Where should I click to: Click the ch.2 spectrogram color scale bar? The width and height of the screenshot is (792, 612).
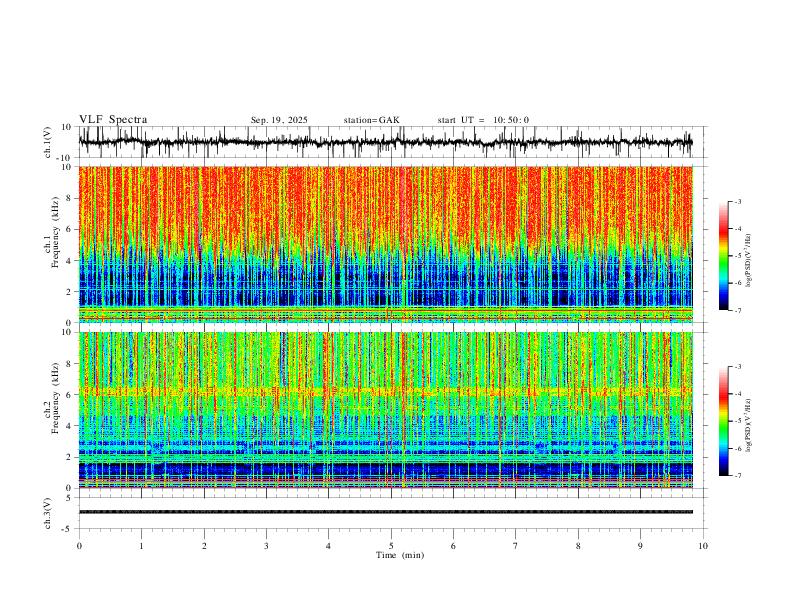tap(723, 421)
